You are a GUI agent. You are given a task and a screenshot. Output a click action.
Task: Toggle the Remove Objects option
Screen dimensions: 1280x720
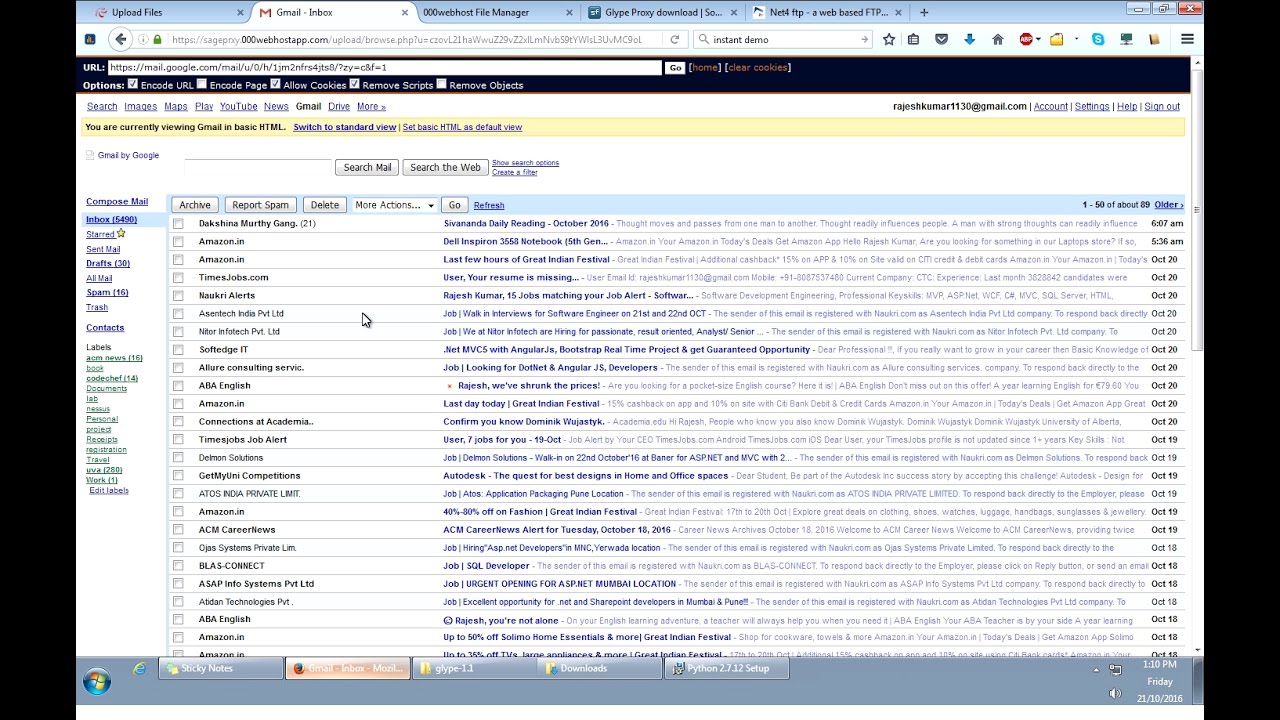tap(441, 84)
